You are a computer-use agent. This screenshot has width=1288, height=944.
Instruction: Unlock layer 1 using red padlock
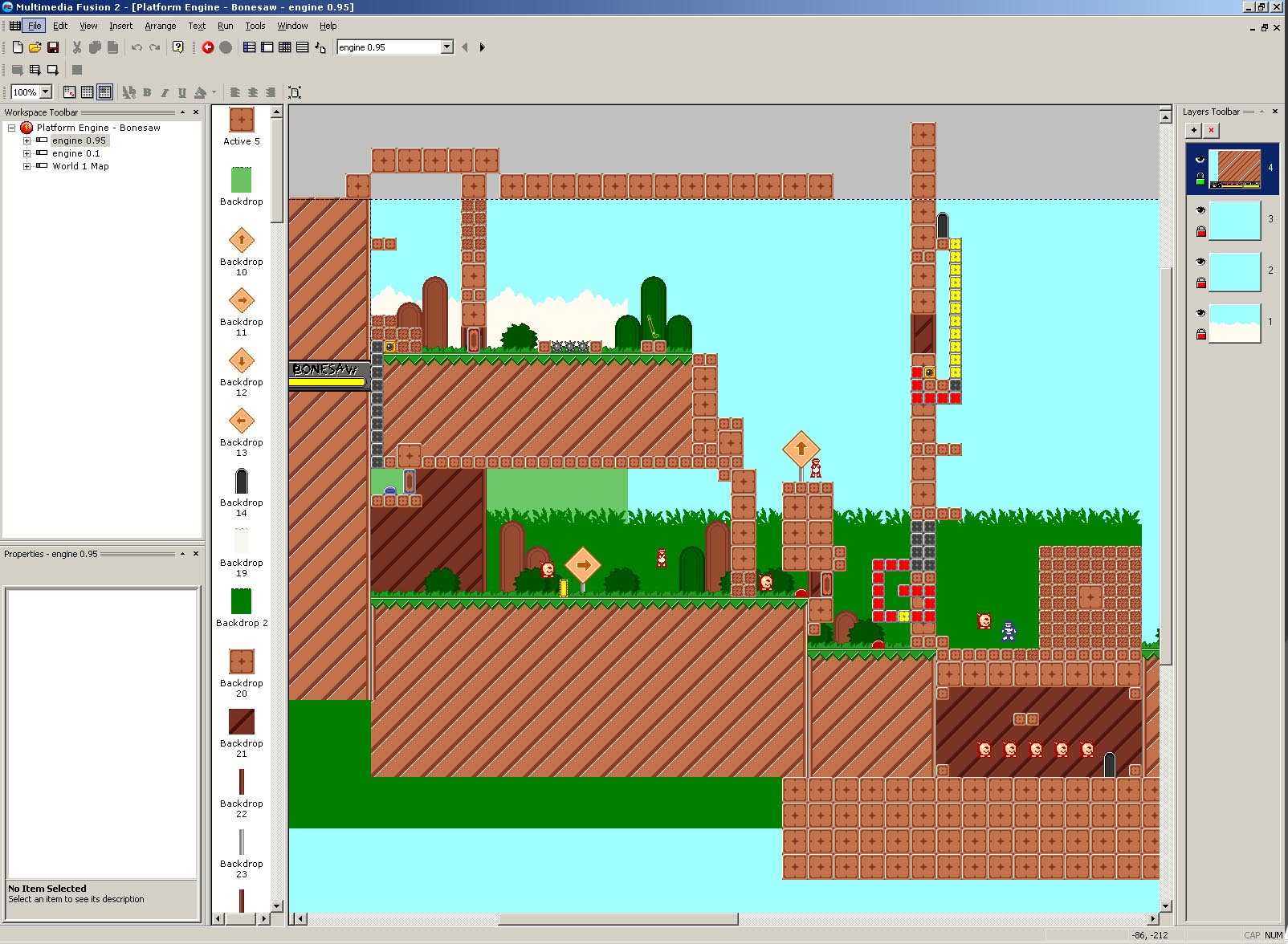click(1200, 334)
